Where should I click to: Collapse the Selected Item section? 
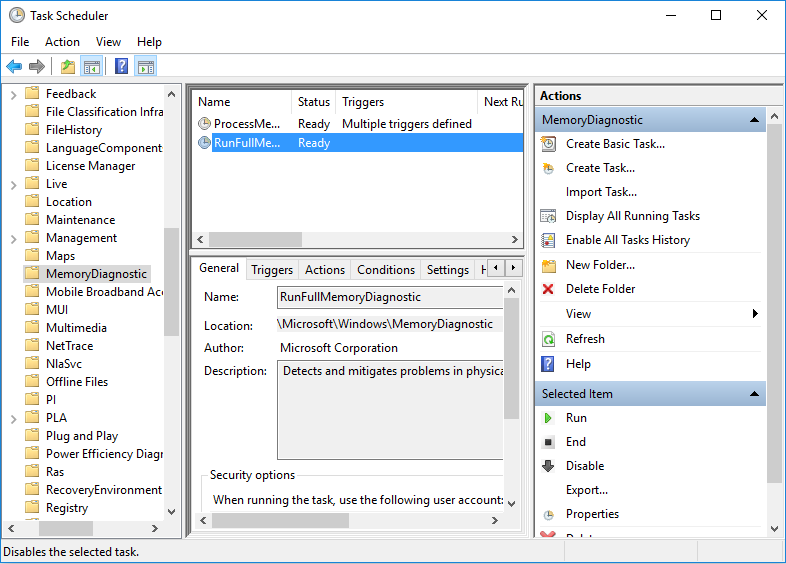(x=754, y=394)
